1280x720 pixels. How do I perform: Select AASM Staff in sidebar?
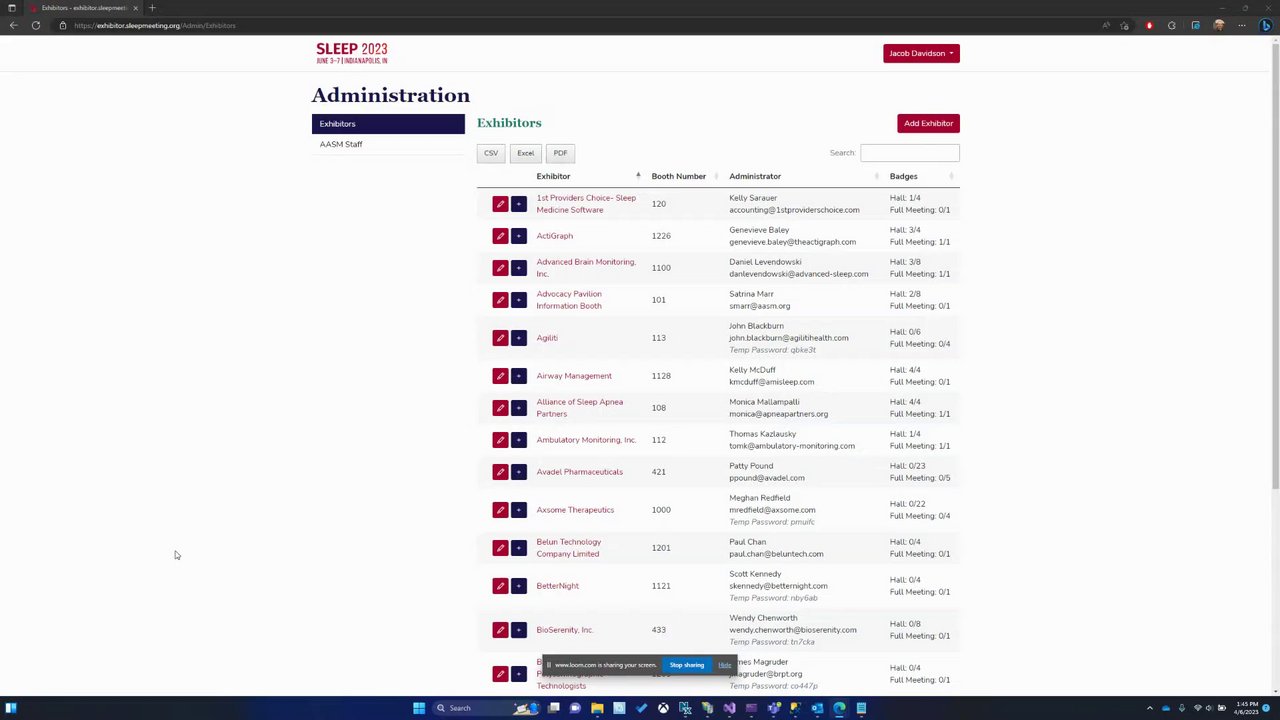(x=388, y=144)
